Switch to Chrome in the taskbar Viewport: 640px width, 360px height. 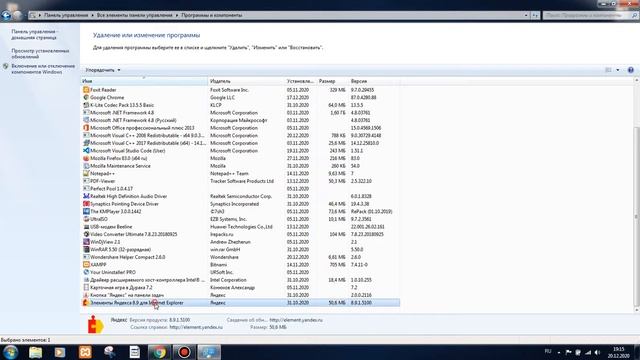[x=159, y=352]
